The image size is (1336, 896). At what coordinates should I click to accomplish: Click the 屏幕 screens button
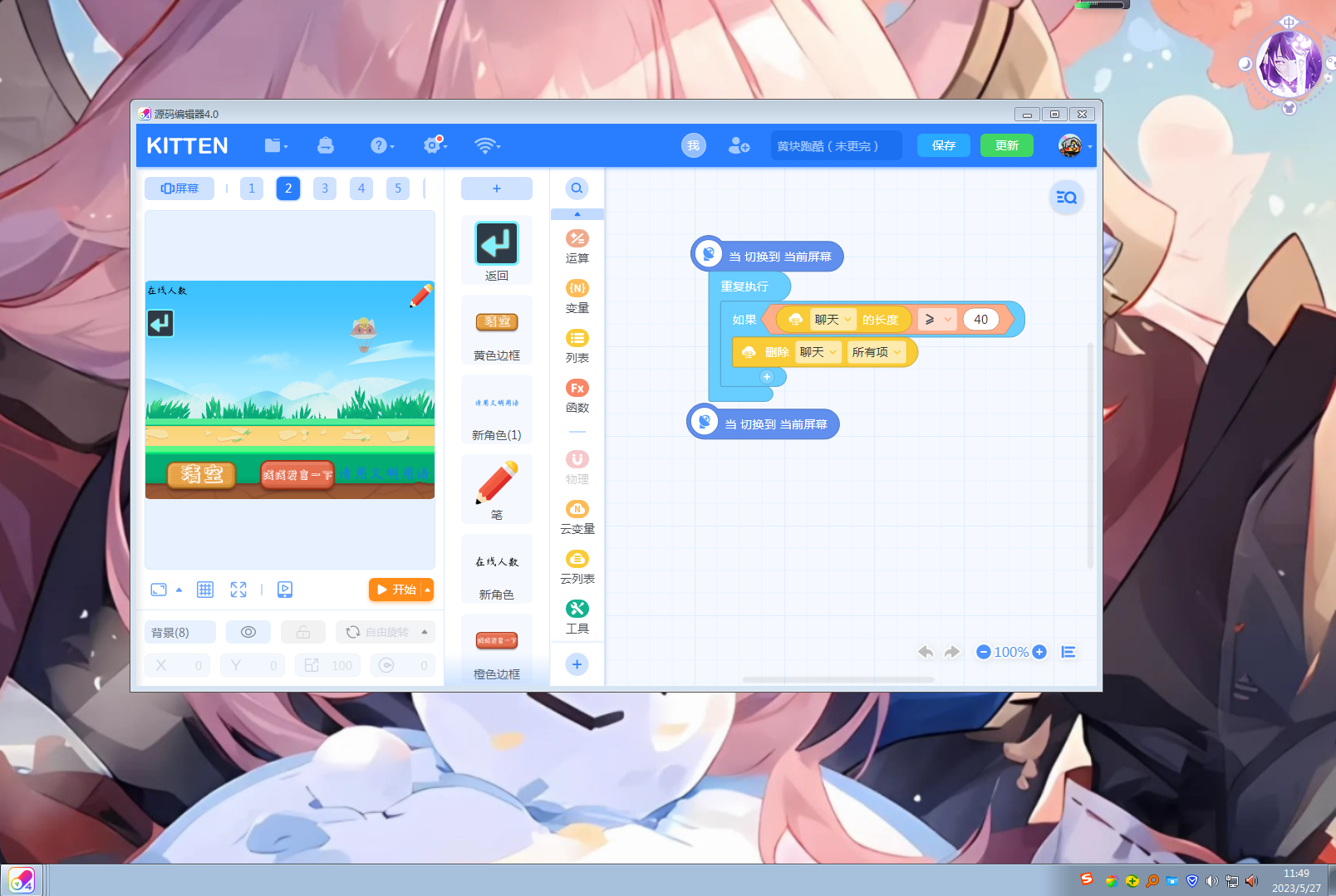(x=179, y=189)
